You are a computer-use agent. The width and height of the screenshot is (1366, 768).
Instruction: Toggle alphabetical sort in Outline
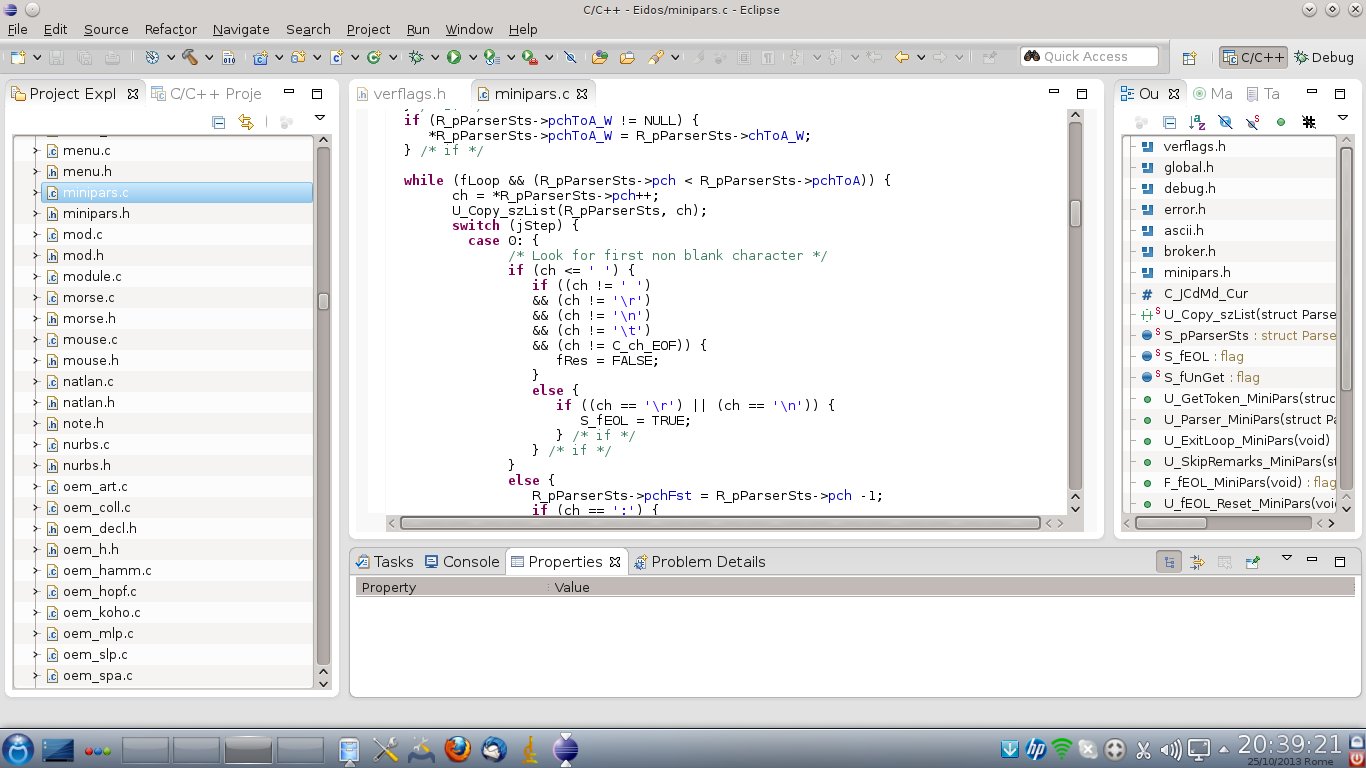[1197, 122]
